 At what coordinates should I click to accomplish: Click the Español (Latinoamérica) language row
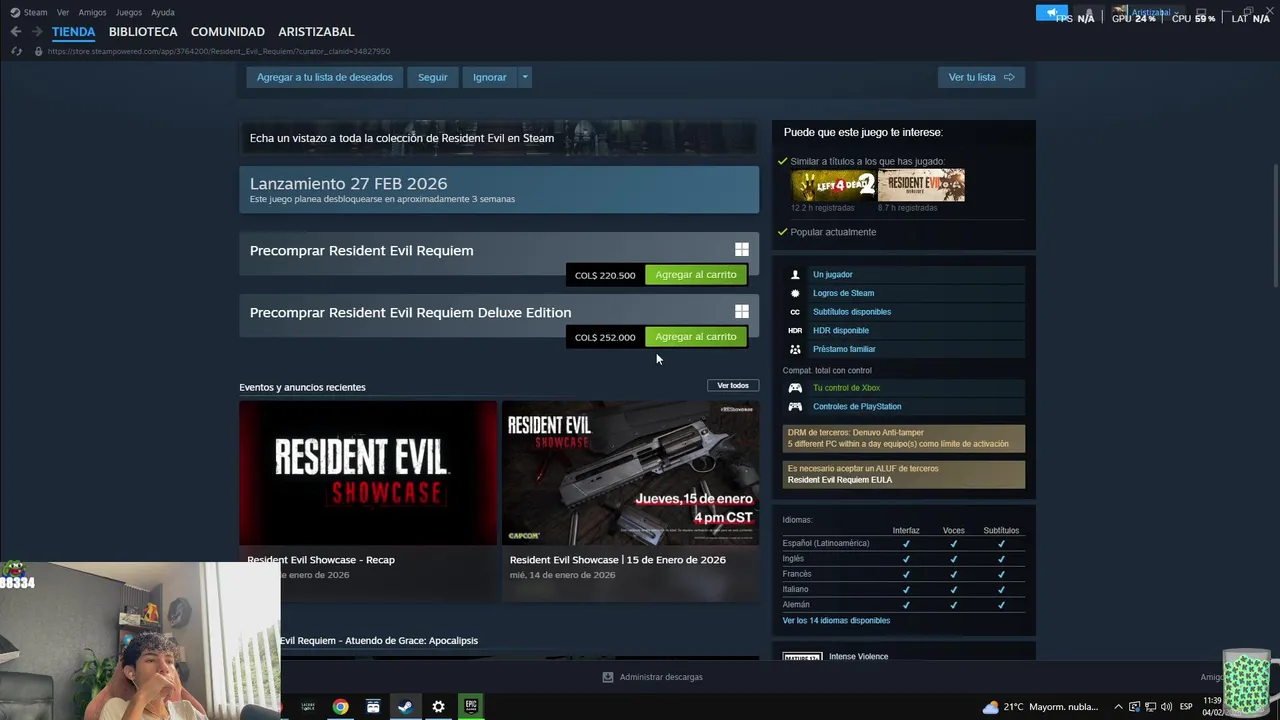click(x=903, y=543)
